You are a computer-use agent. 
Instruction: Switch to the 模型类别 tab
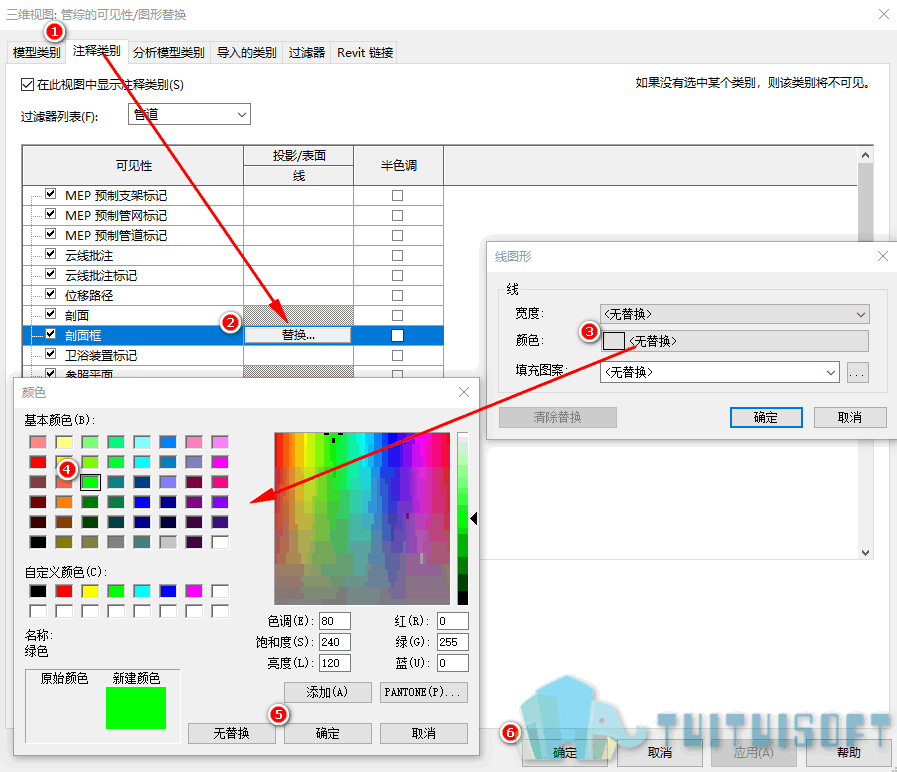(x=36, y=53)
